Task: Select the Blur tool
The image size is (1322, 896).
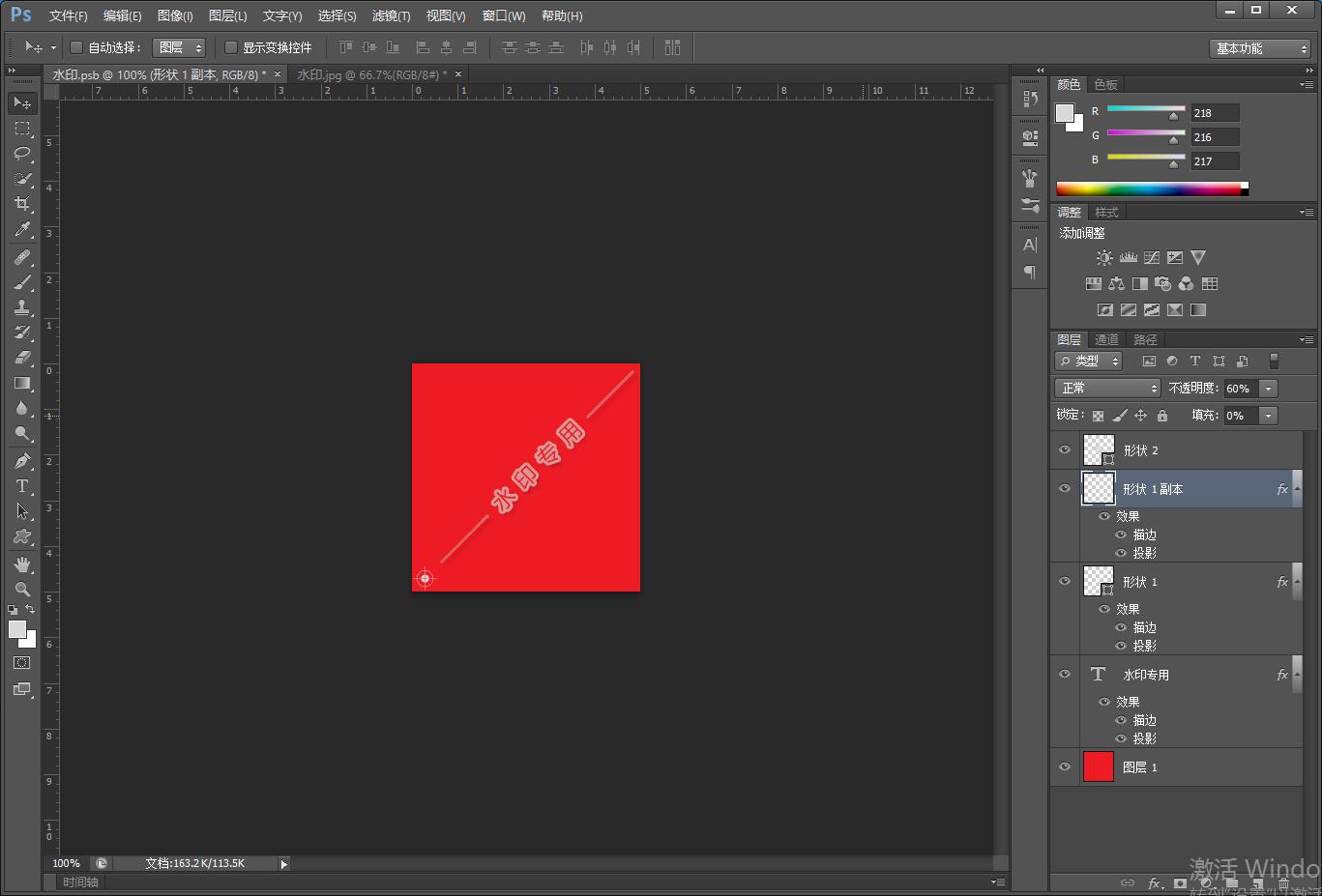Action: [x=22, y=408]
